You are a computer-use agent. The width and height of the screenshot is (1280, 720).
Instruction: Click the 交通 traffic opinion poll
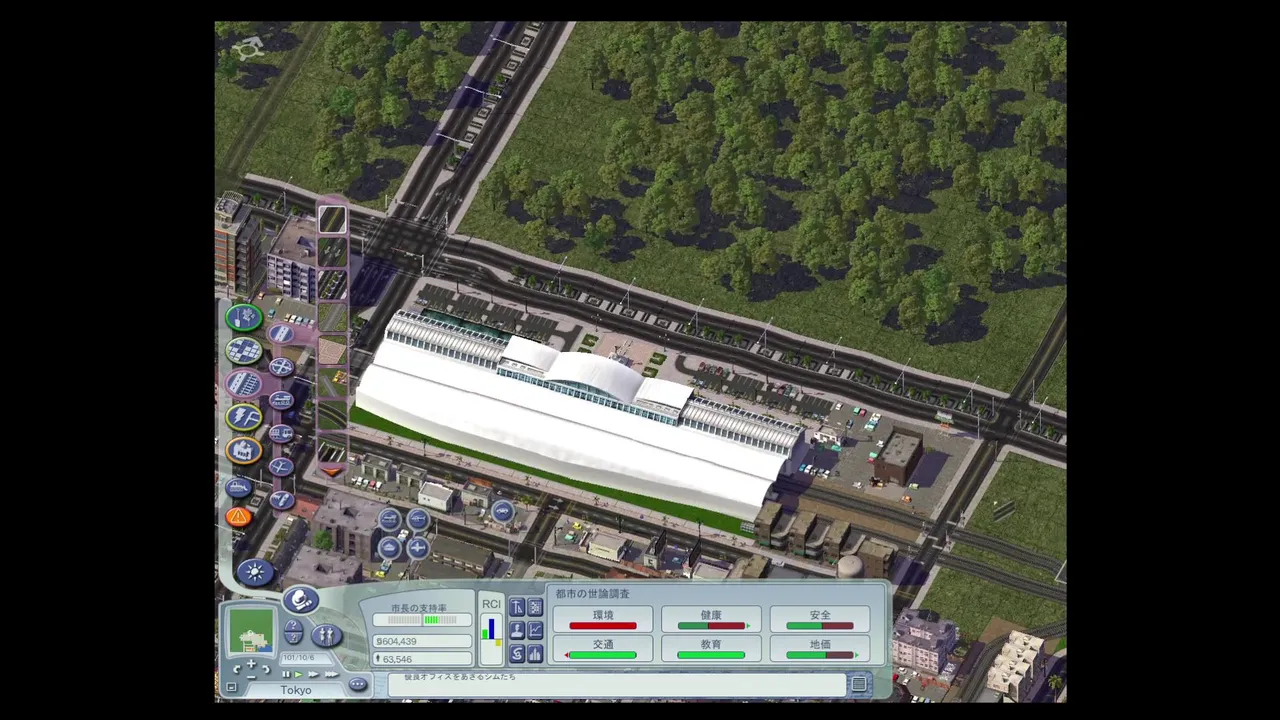(x=603, y=649)
